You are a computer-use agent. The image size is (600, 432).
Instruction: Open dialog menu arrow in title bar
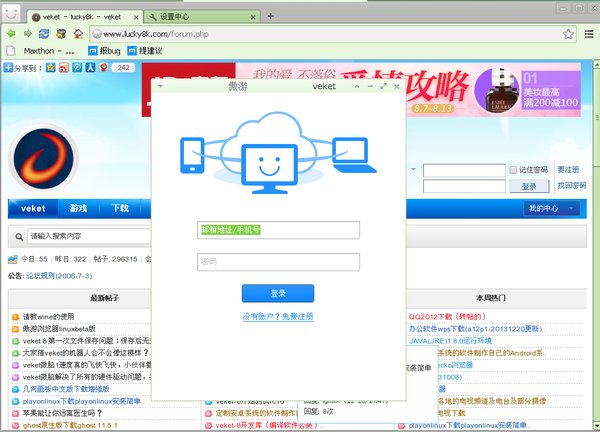(x=160, y=86)
